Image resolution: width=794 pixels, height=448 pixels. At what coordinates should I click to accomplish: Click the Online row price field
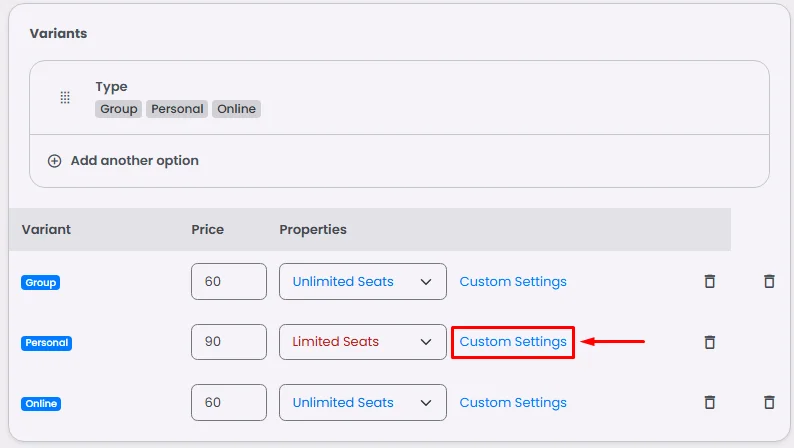(229, 402)
